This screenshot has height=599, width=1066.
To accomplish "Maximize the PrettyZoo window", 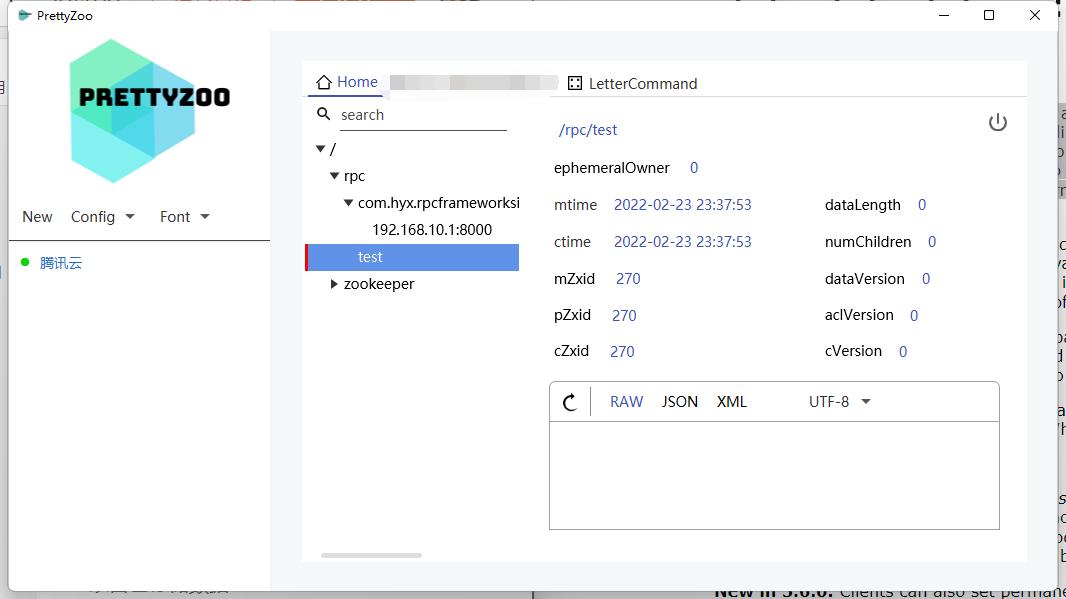I will (x=989, y=15).
